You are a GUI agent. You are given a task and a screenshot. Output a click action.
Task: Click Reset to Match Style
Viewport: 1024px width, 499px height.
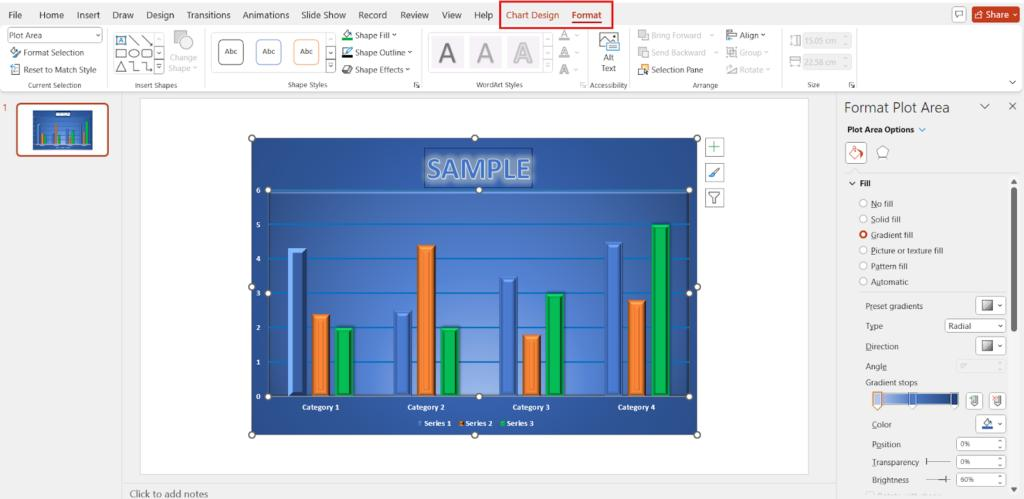point(53,70)
